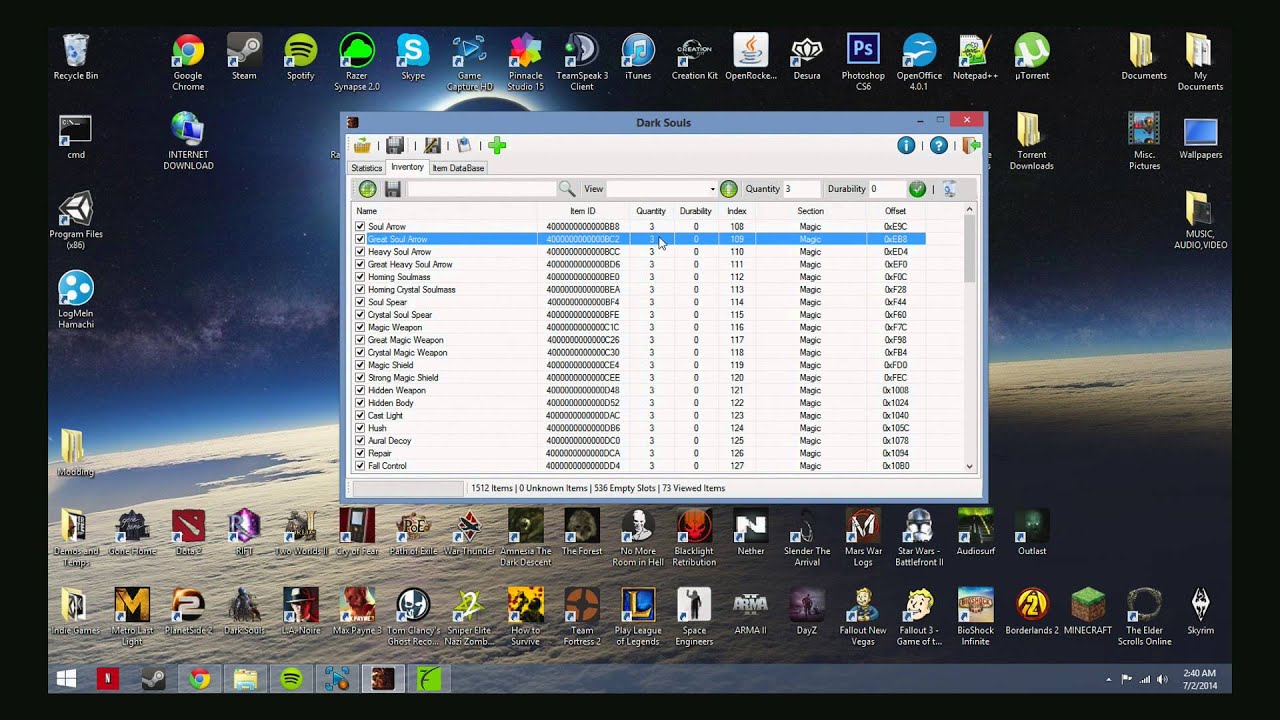Click the magnifying glass search icon
Viewport: 1280px width, 720px height.
[567, 189]
